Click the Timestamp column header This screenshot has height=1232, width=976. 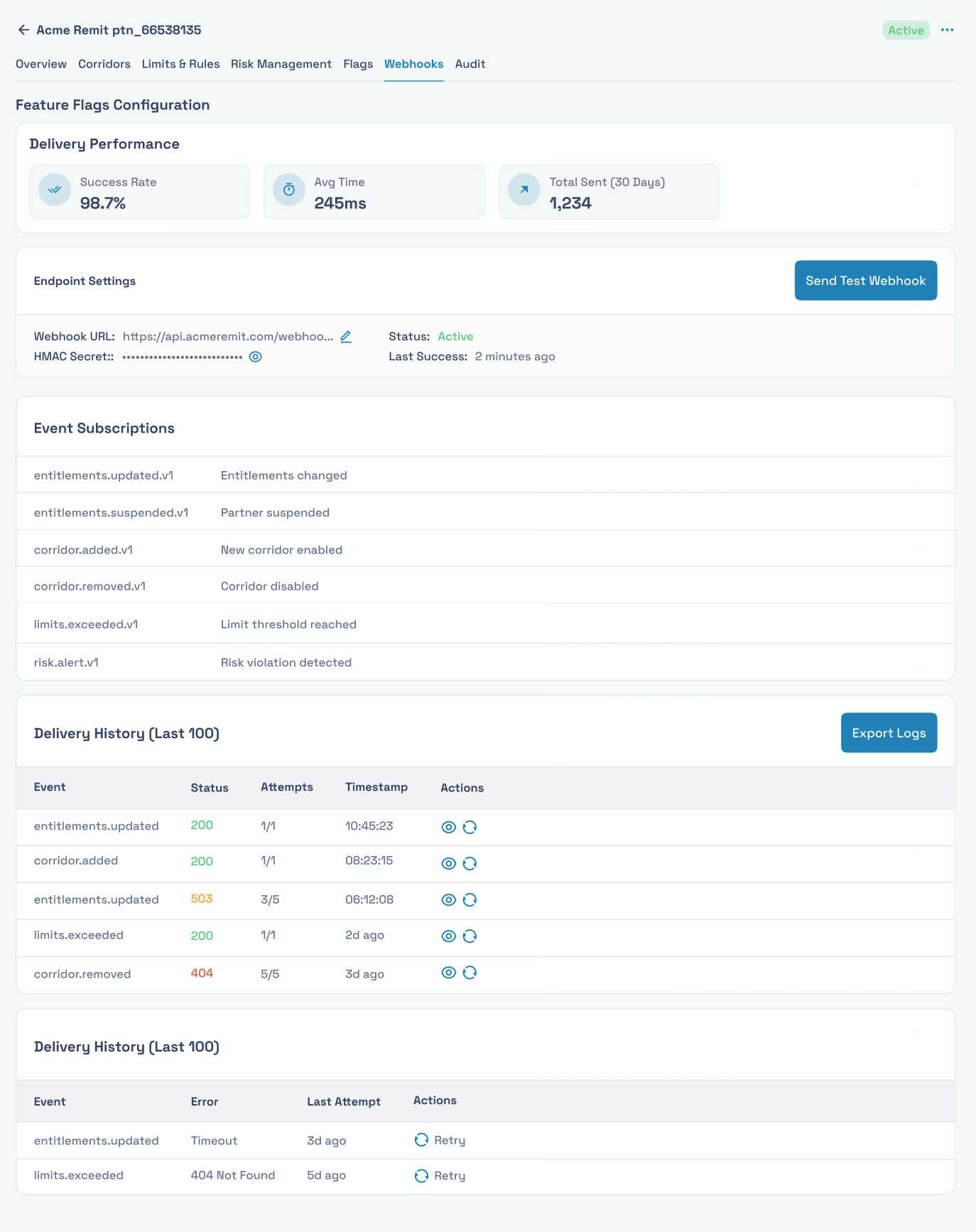pos(376,787)
